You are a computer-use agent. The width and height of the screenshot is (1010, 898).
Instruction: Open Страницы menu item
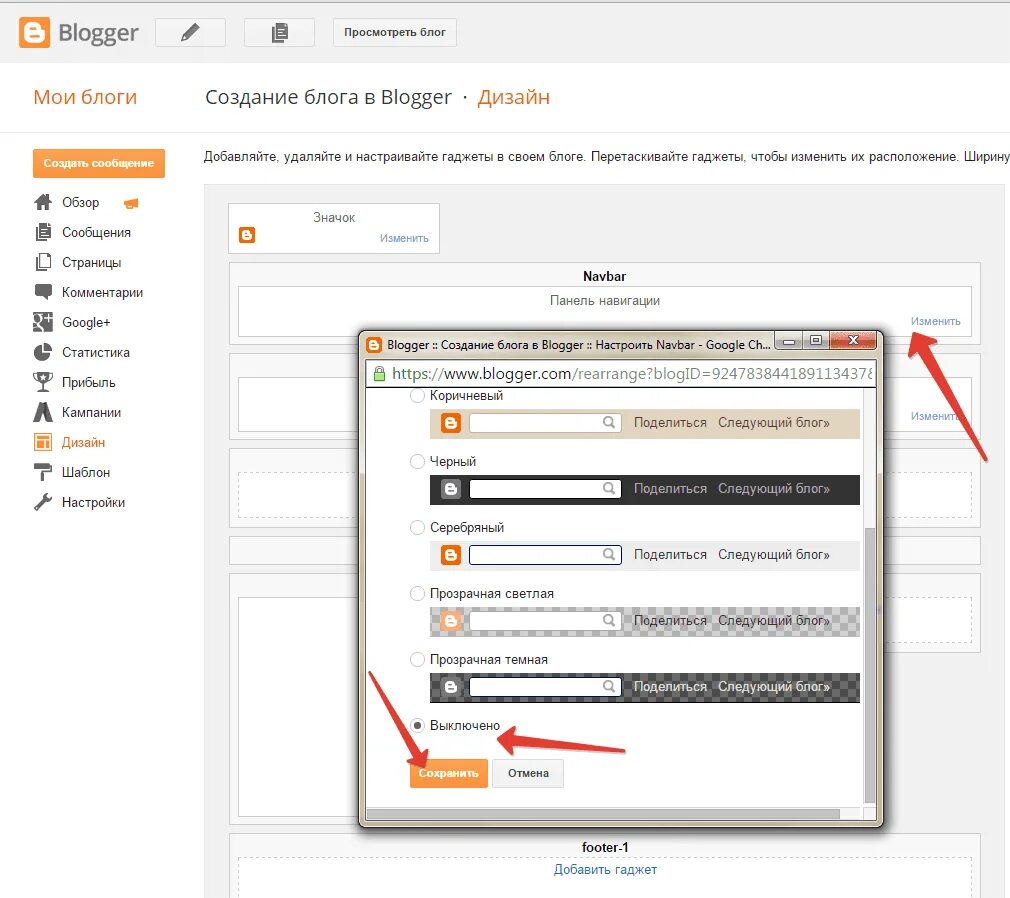[x=91, y=263]
